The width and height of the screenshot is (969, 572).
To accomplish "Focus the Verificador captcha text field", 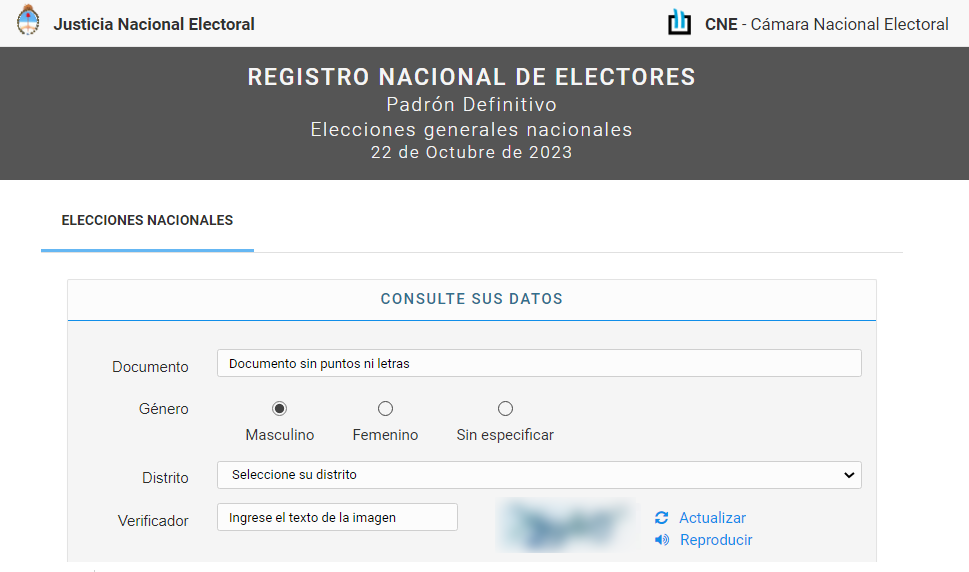I will (337, 517).
